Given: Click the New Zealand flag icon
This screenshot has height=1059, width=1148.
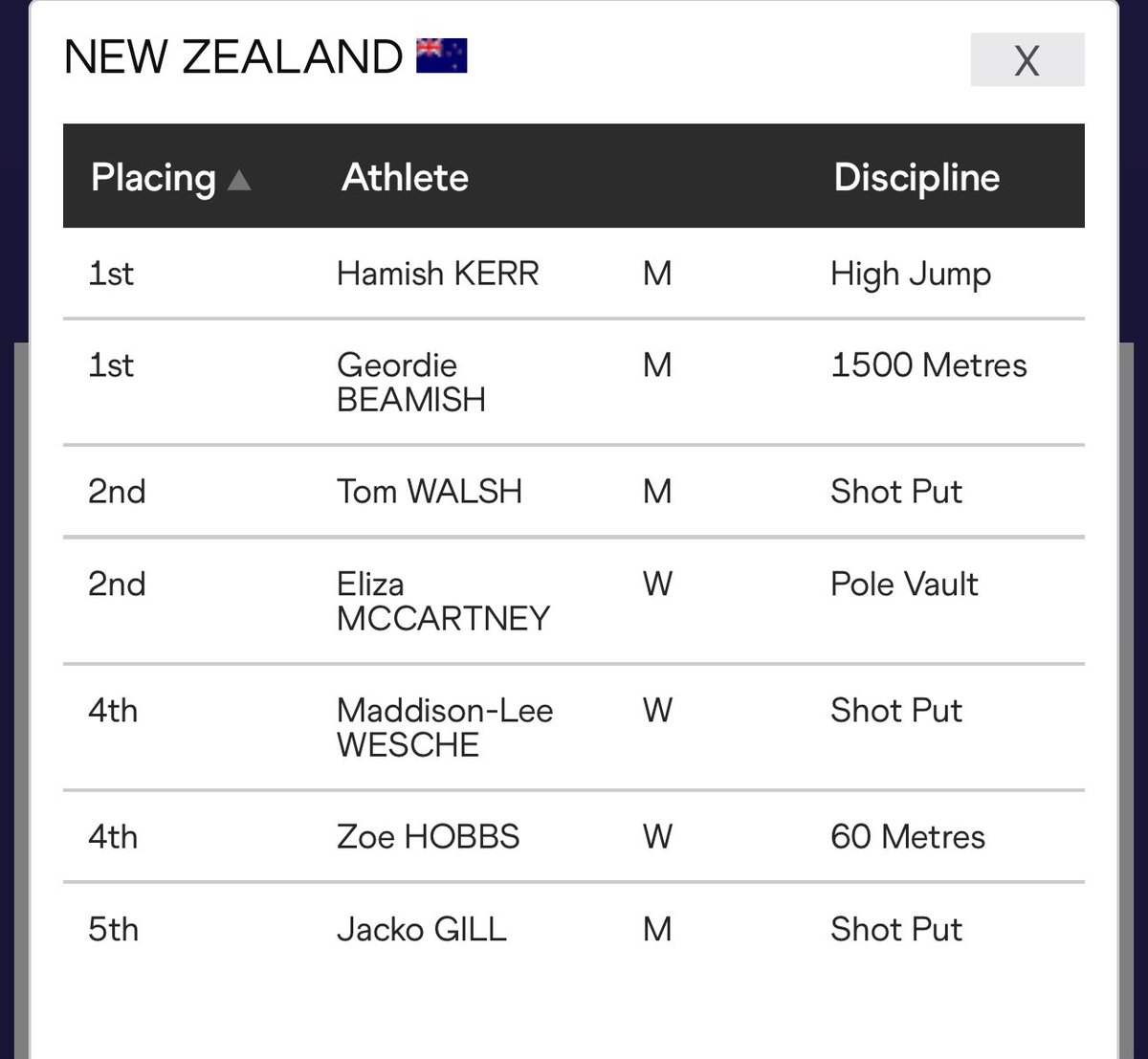Looking at the screenshot, I should click(442, 55).
